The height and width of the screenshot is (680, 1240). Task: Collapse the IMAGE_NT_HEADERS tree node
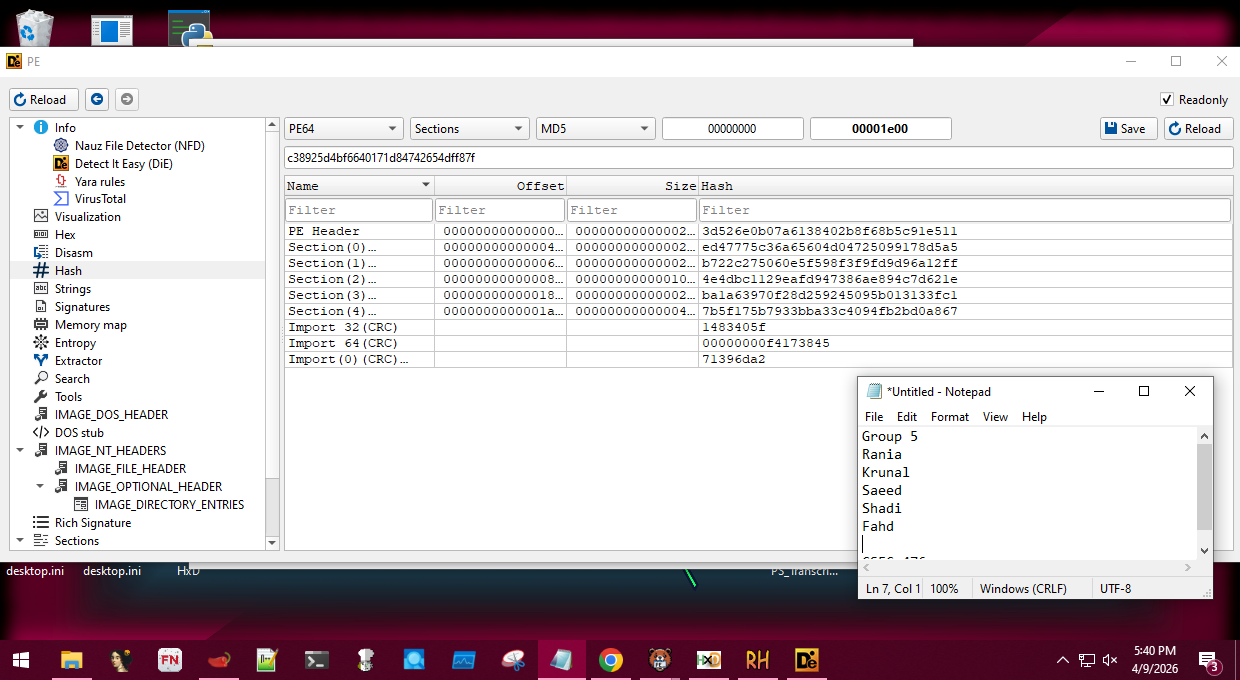point(20,451)
